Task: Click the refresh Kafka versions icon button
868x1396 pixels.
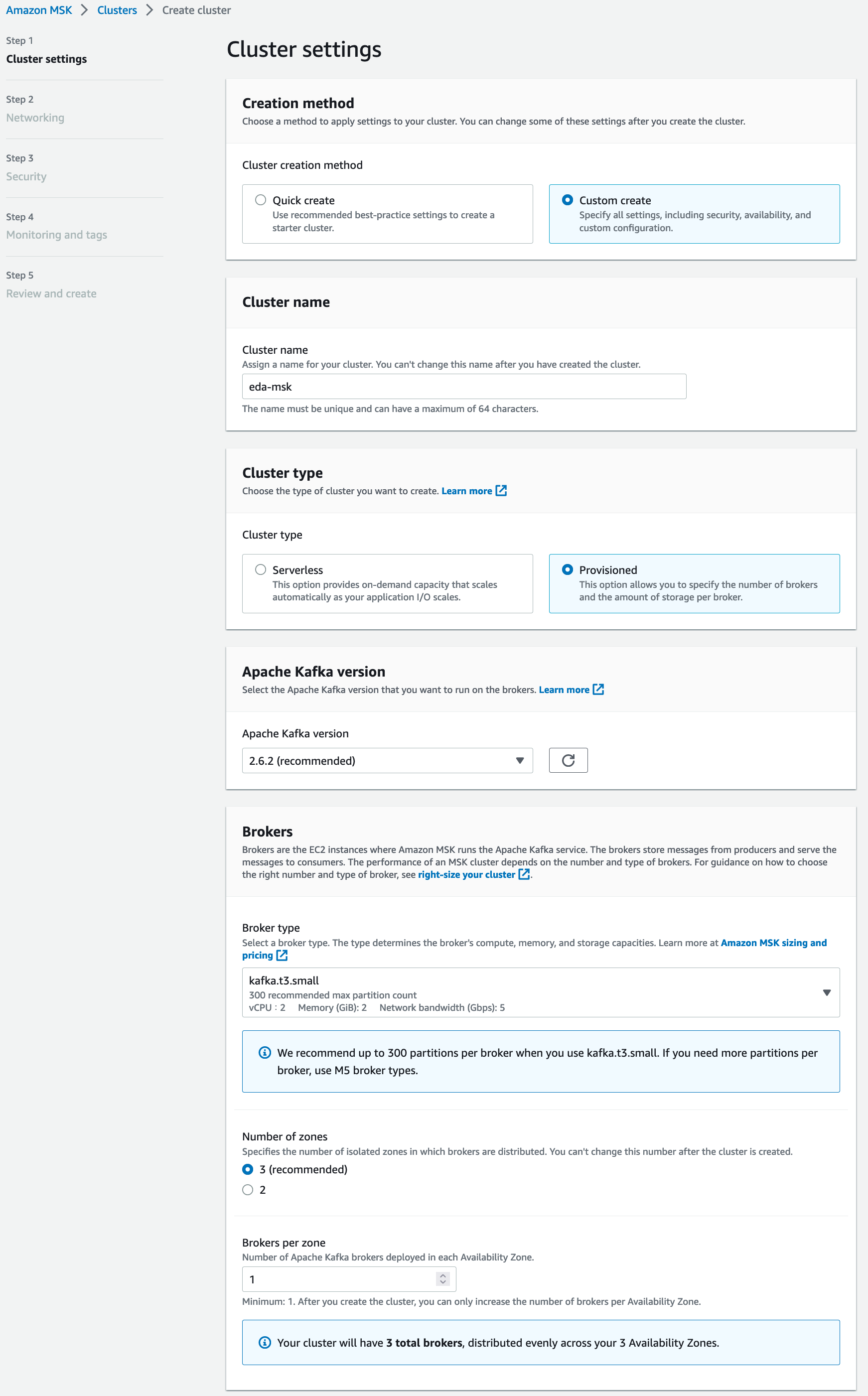Action: [x=568, y=760]
